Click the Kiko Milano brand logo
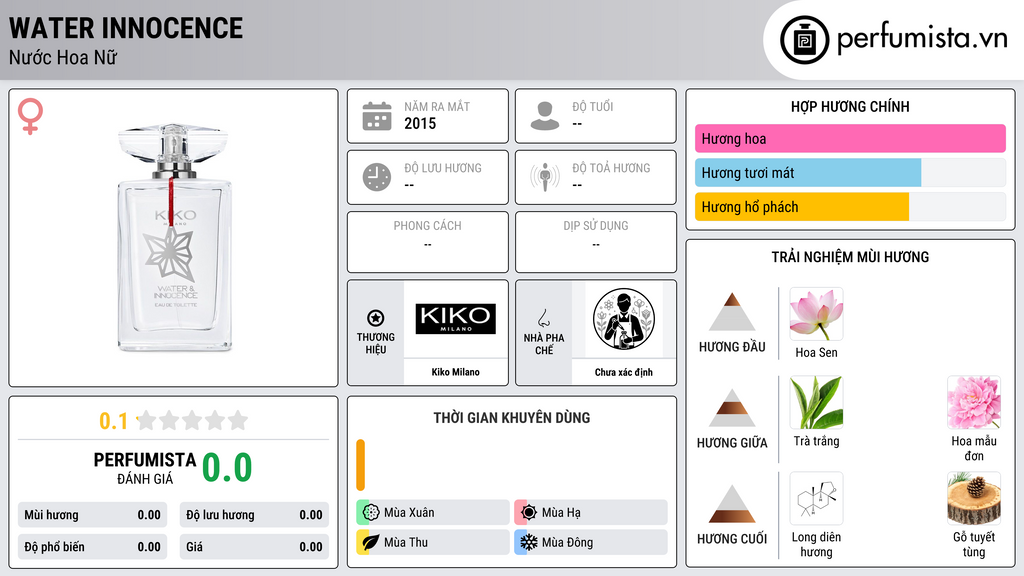This screenshot has width=1024, height=576. tap(455, 319)
